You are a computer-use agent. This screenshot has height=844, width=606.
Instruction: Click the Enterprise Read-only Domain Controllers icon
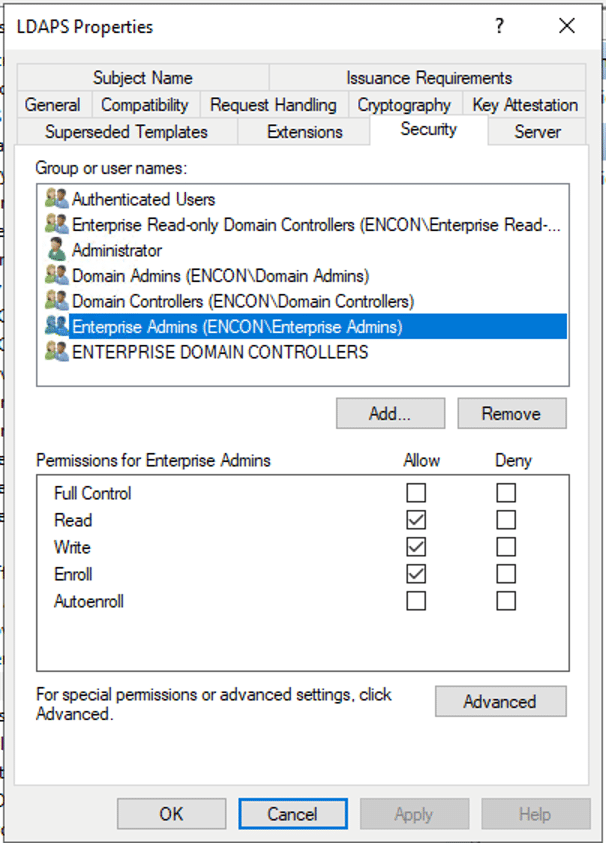[x=57, y=225]
